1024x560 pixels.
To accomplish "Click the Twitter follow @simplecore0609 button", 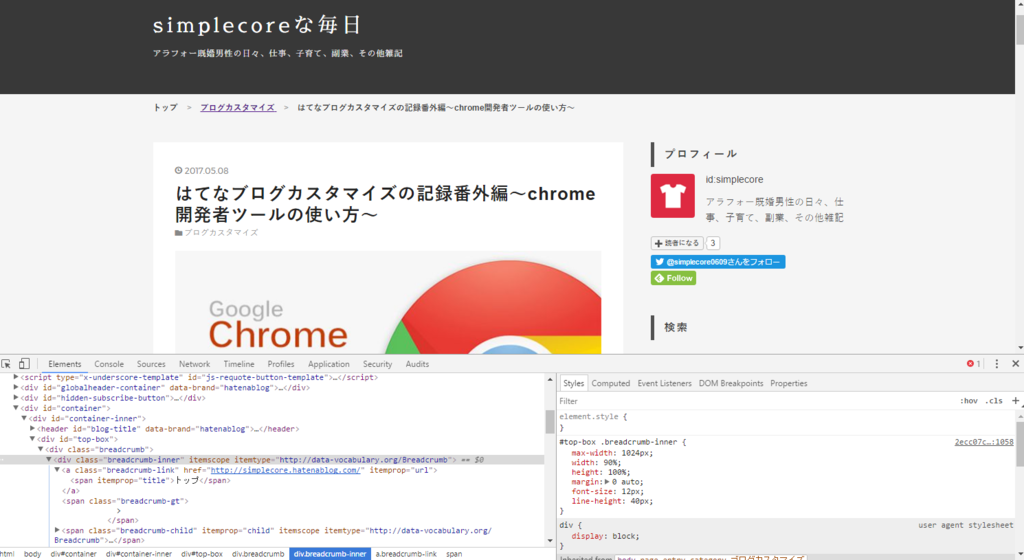I will (x=718, y=262).
